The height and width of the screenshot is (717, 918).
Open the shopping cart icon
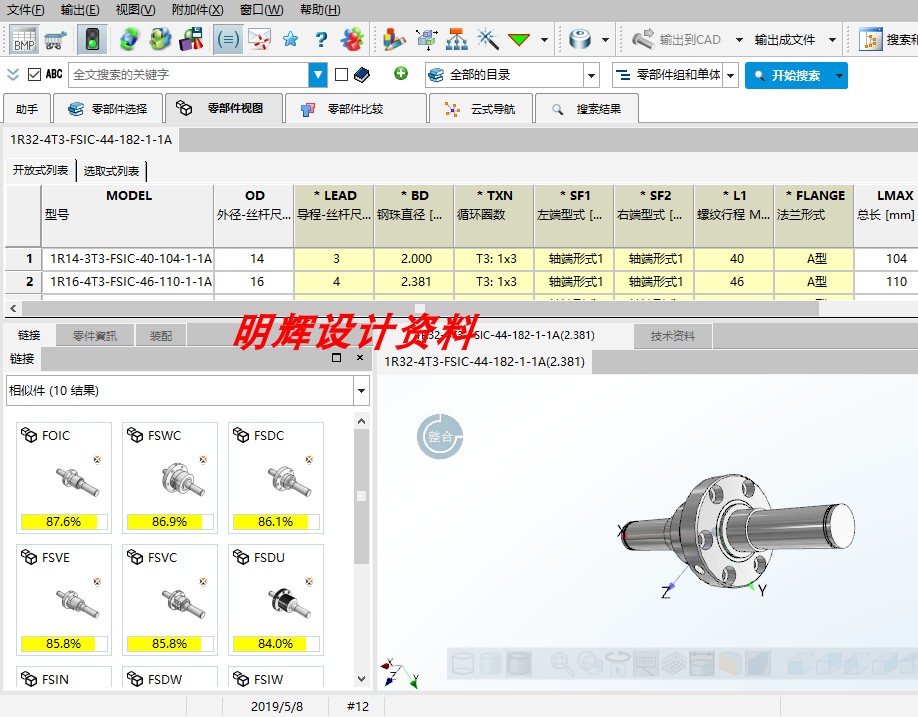(x=56, y=40)
